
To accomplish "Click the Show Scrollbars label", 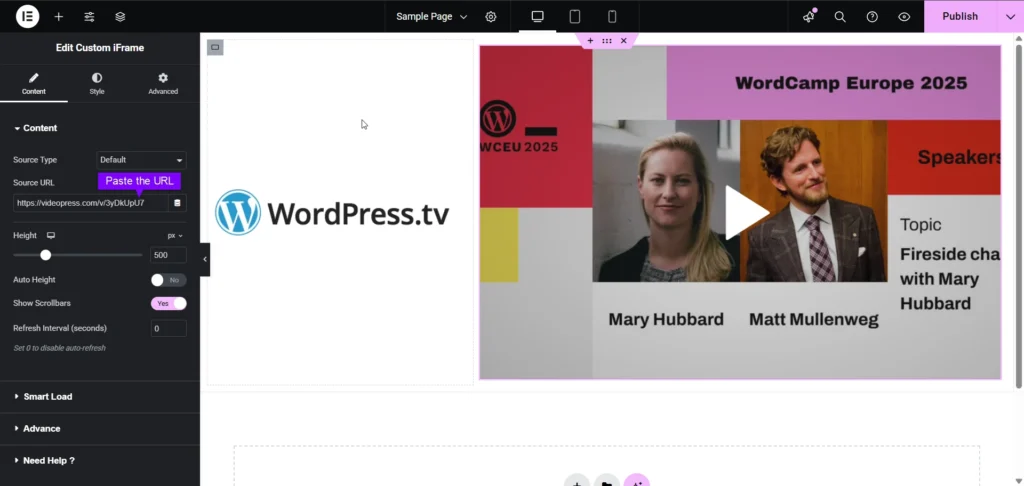I will click(42, 304).
